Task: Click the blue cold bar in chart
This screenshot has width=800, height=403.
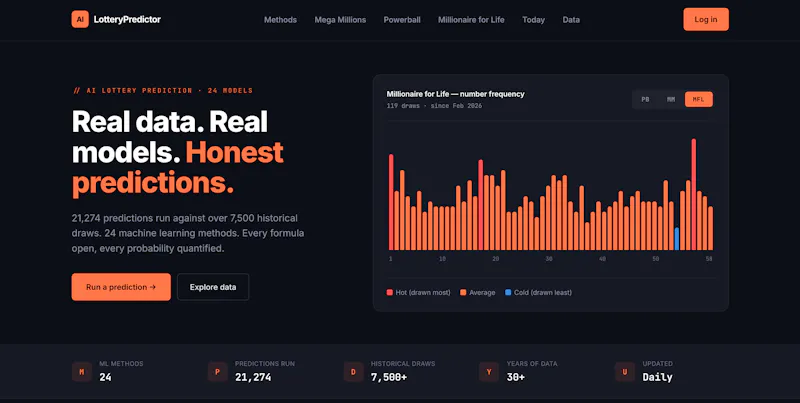Action: [677, 239]
